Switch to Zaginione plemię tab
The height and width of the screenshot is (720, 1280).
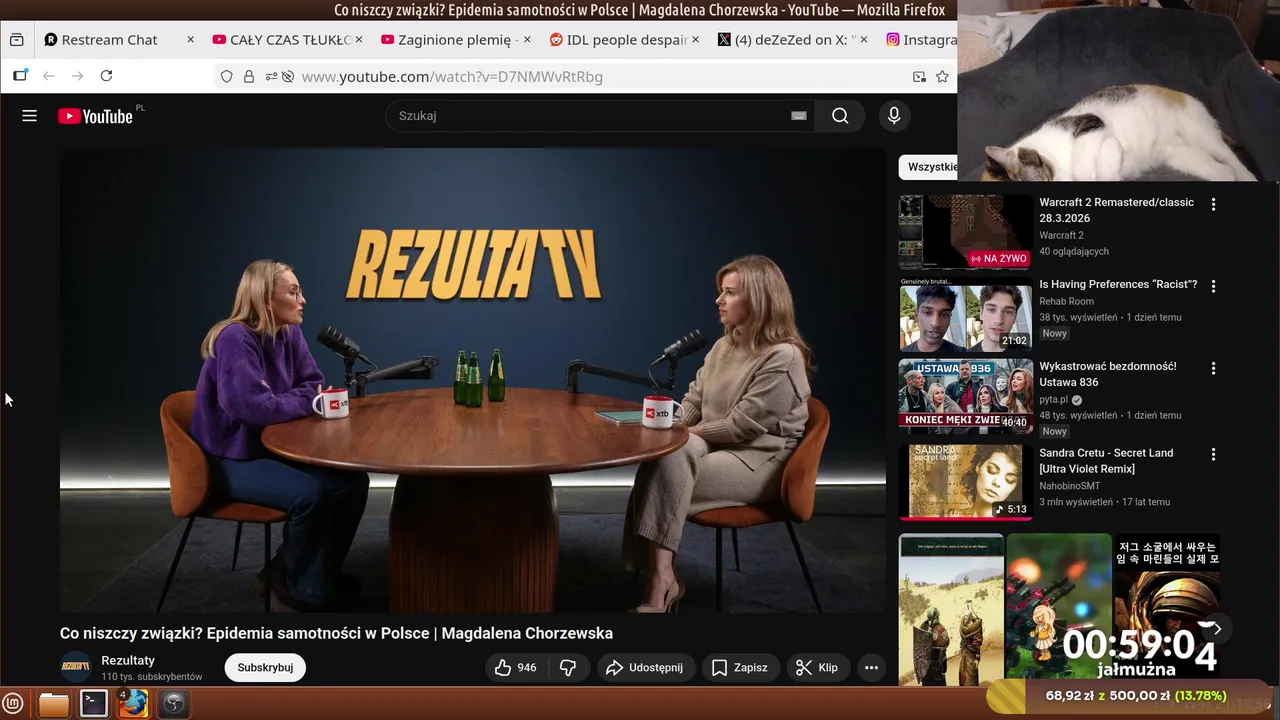(x=455, y=40)
